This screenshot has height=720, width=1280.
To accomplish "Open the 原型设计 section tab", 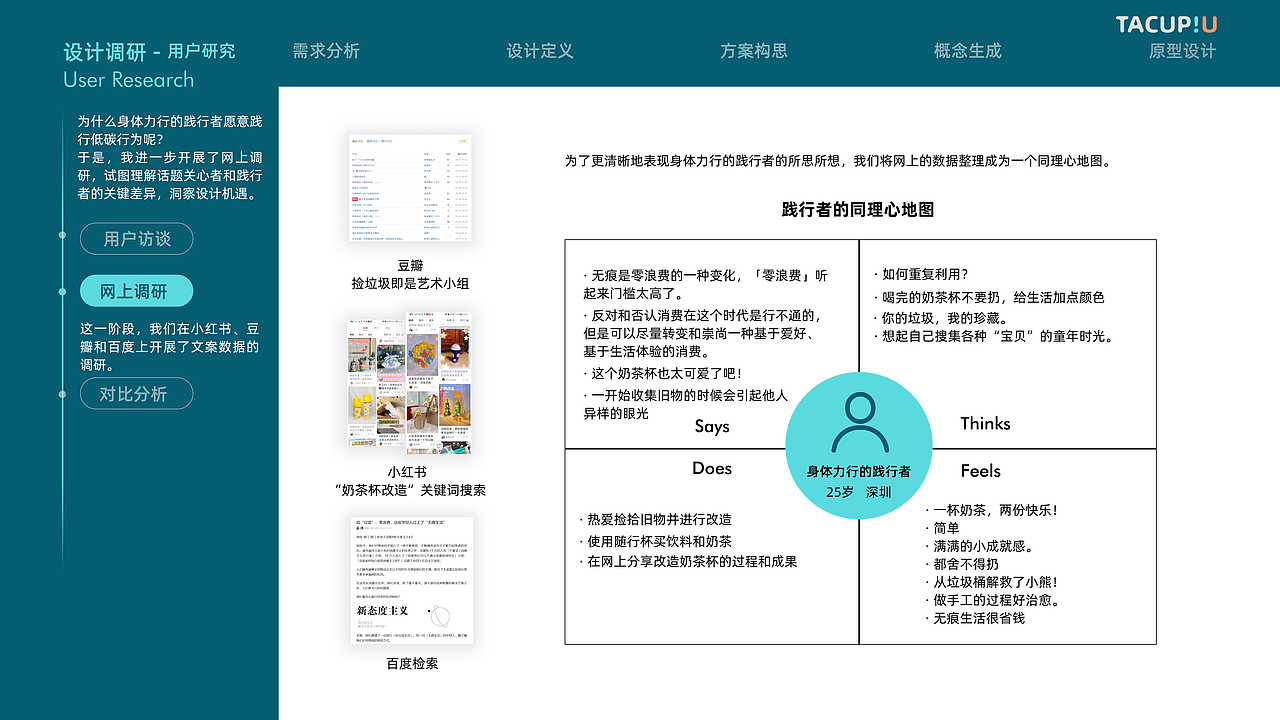I will pos(1182,50).
